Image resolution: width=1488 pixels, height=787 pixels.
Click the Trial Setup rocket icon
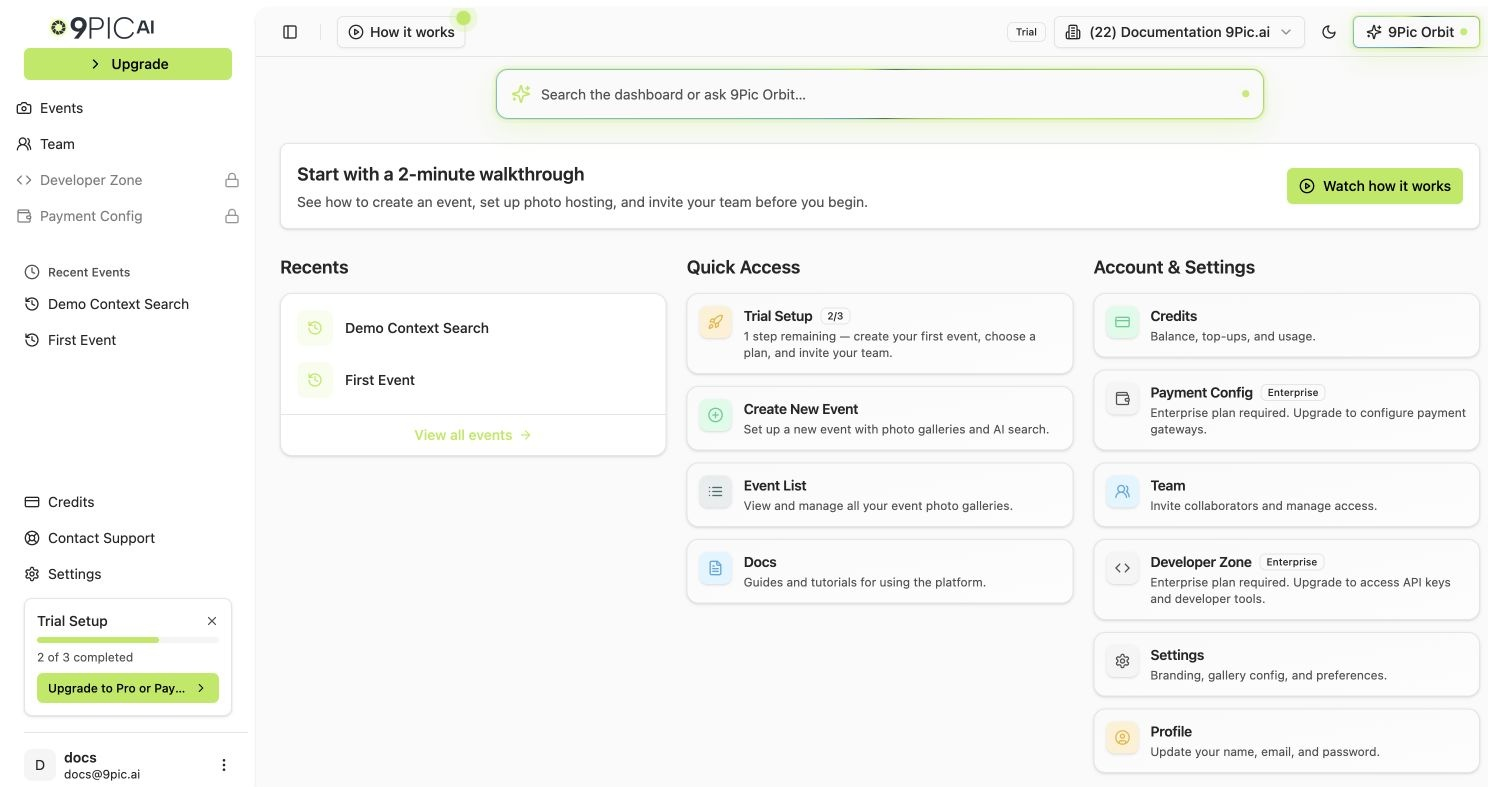tap(715, 322)
